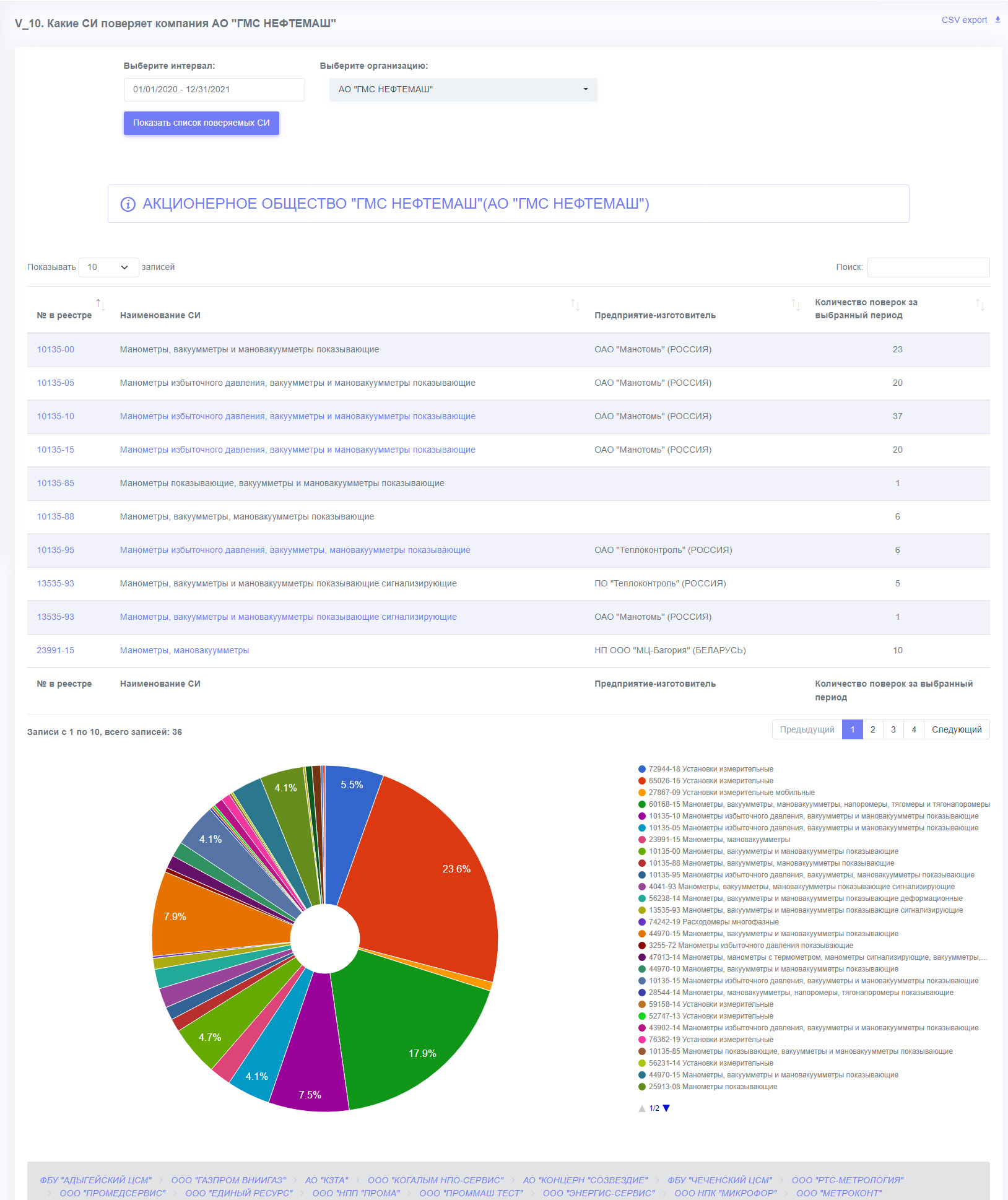Open ООО "ПРОММАШ ТЕСТ" organization link
This screenshot has height=1200, width=1008.
[x=471, y=1193]
